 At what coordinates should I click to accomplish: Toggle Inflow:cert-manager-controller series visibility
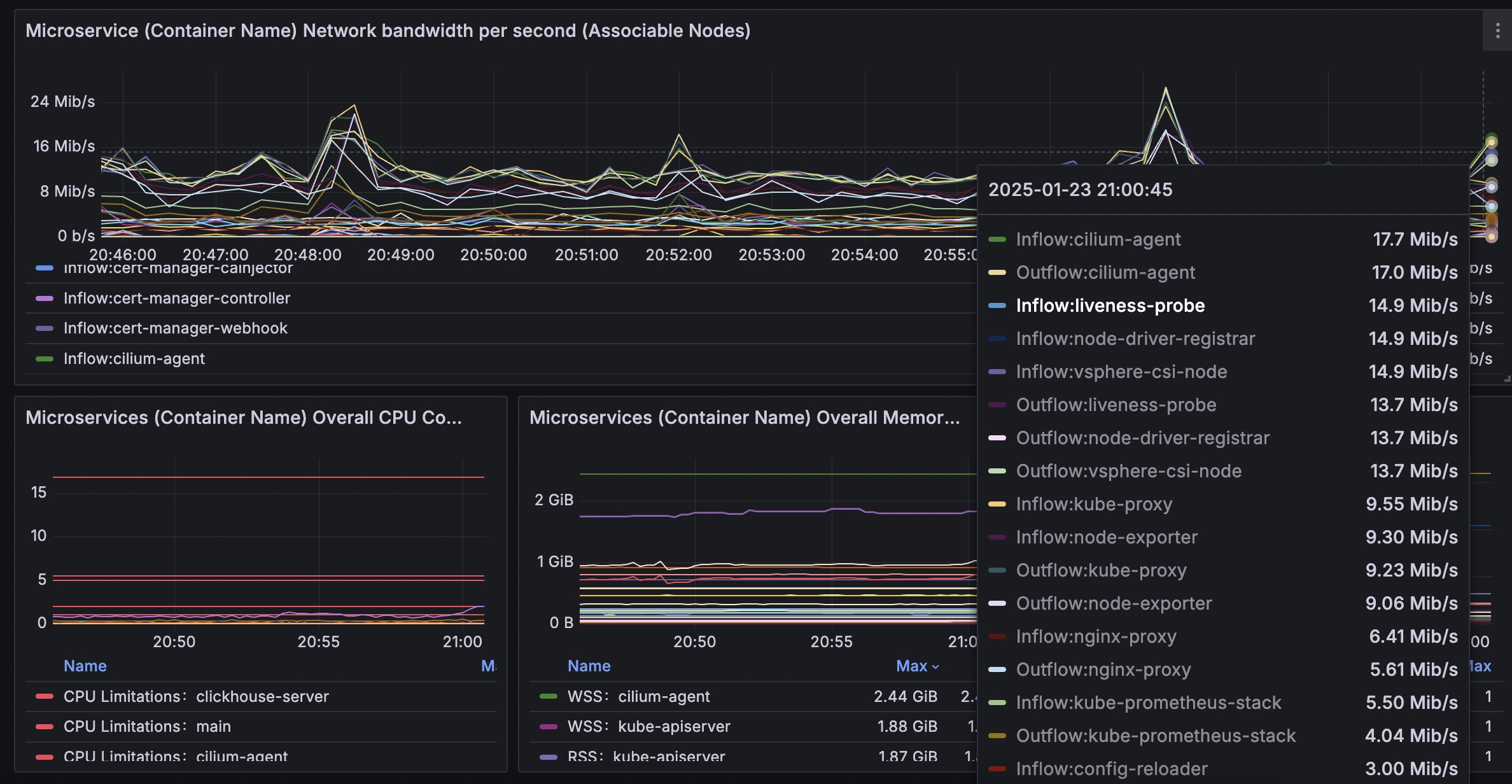pyautogui.click(x=176, y=298)
